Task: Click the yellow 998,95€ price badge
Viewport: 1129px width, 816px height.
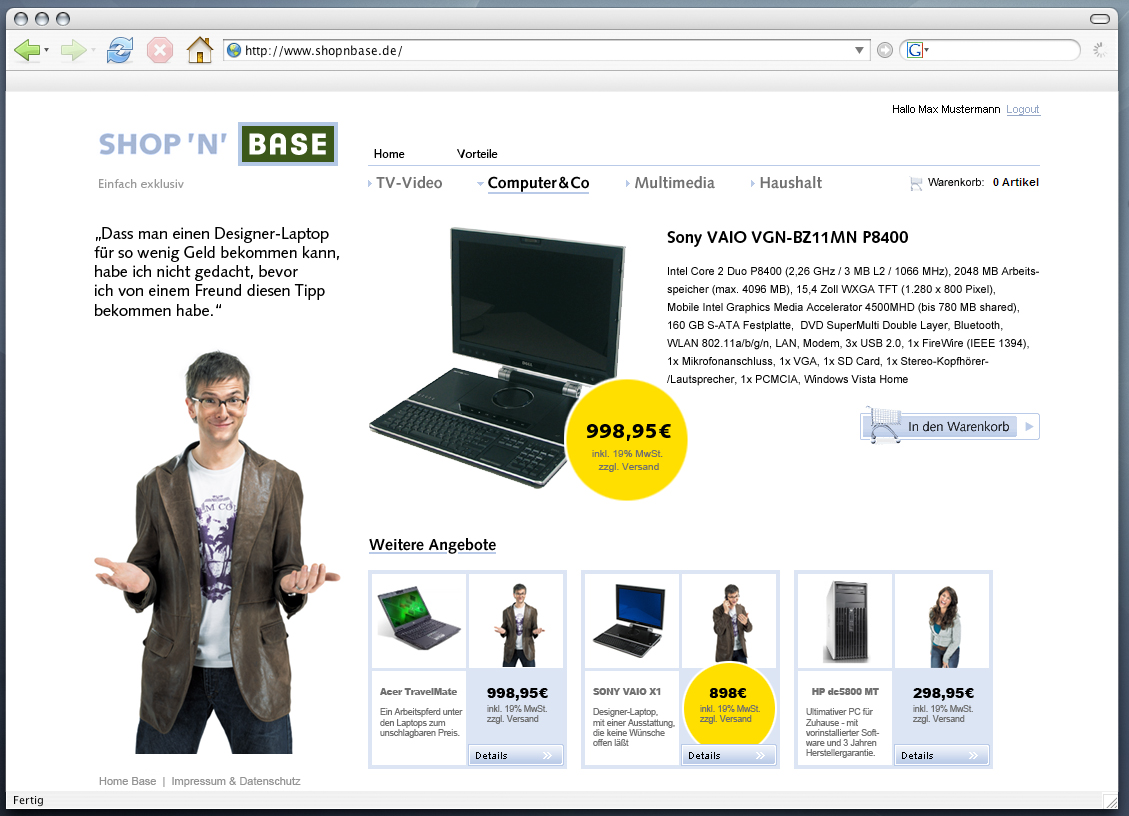Action: point(628,439)
